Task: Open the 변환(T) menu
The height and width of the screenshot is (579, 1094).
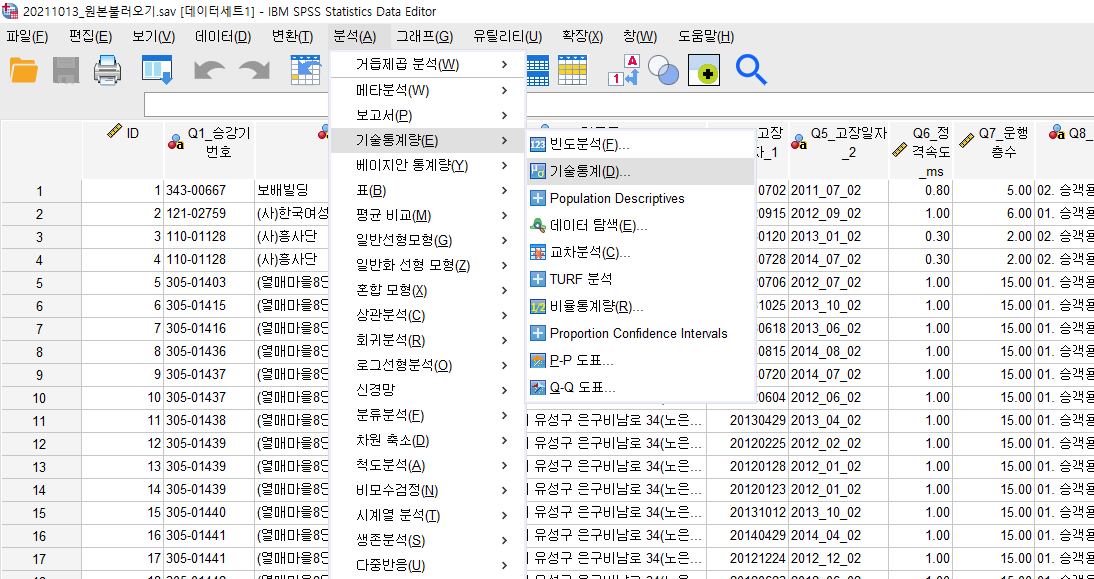Action: 292,36
